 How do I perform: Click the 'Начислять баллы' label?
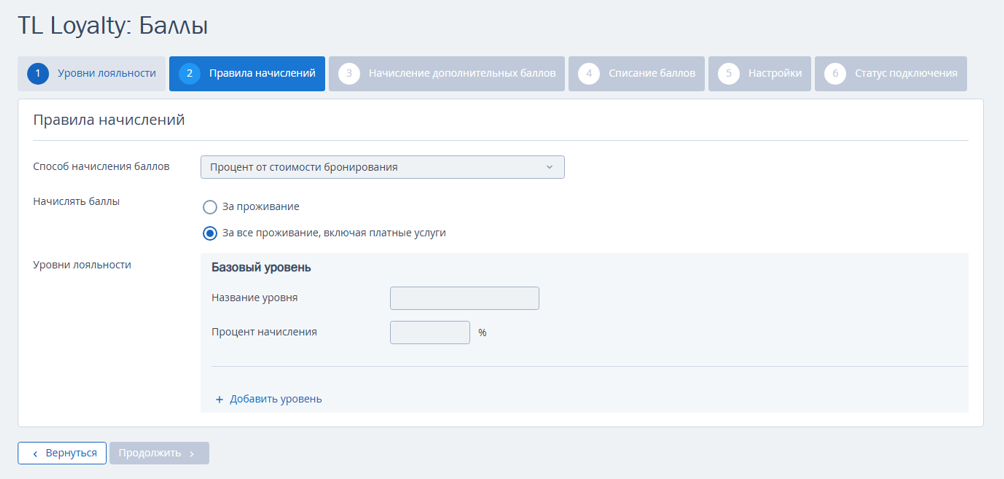[76, 200]
